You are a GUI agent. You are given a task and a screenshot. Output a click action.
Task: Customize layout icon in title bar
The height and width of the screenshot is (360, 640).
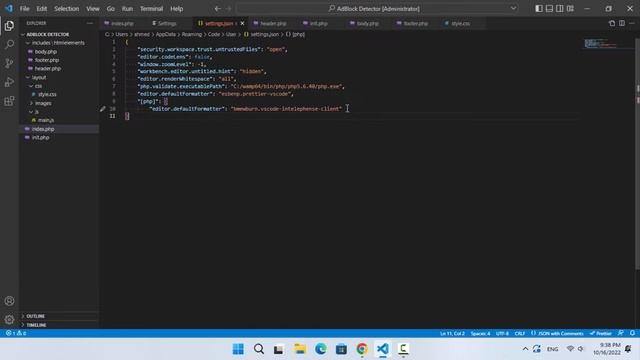570,9
